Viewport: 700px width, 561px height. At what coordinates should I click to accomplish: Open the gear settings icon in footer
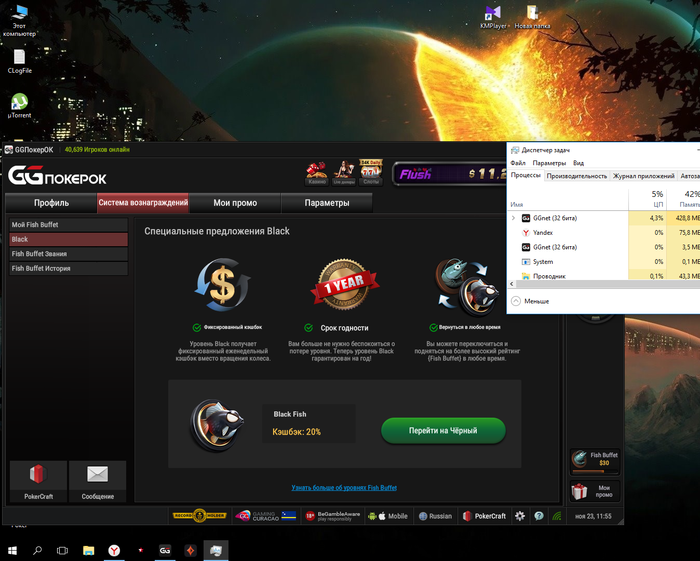[520, 516]
